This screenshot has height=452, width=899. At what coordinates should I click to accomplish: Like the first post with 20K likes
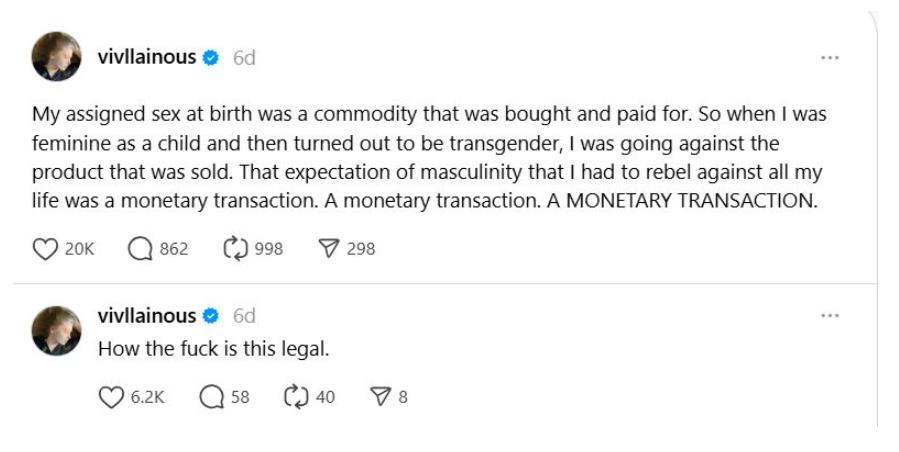(45, 249)
